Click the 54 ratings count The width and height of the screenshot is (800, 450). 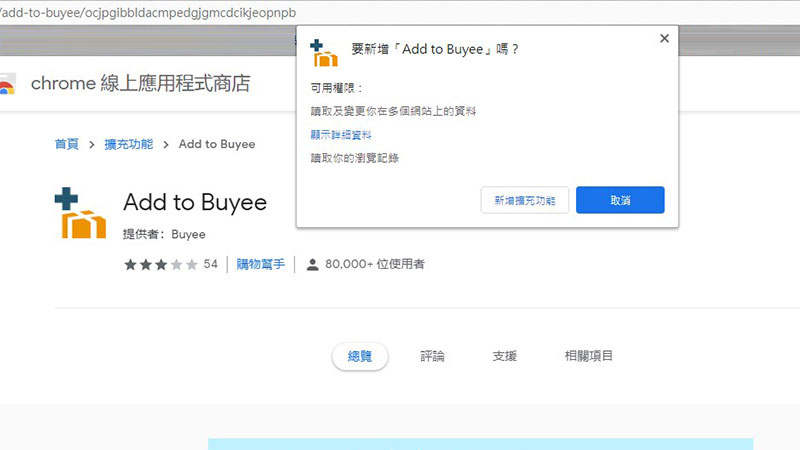tap(211, 264)
